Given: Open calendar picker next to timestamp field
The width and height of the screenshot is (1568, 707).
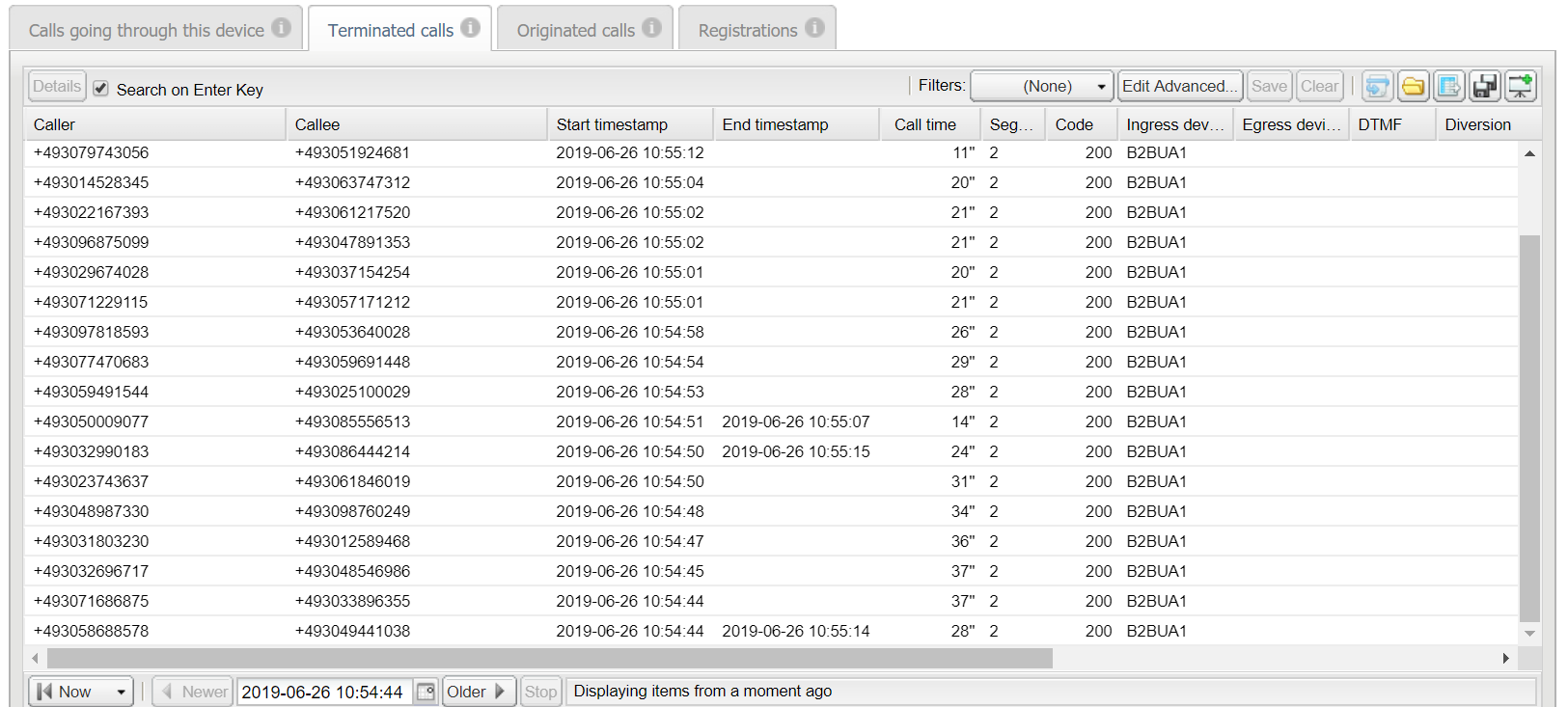Looking at the screenshot, I should coord(426,692).
